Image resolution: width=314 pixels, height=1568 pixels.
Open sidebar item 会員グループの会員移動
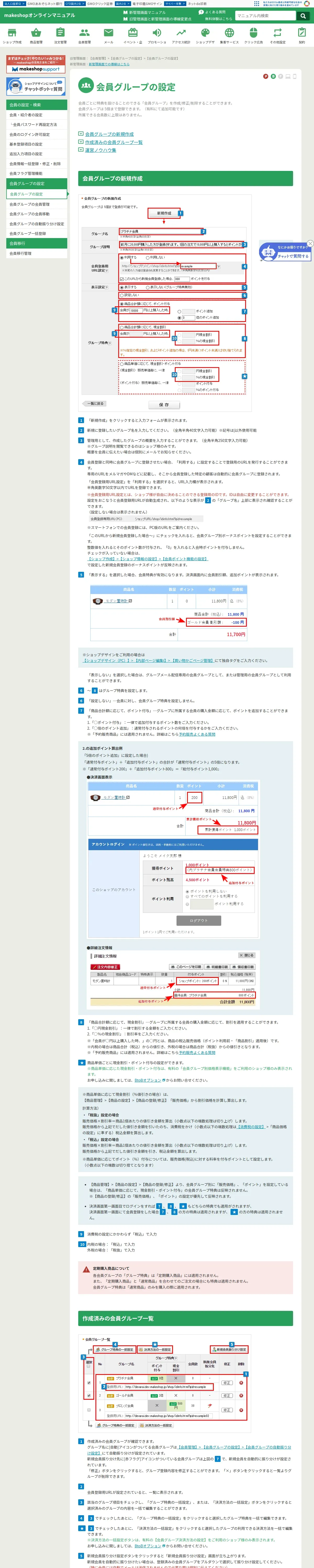tap(37, 214)
